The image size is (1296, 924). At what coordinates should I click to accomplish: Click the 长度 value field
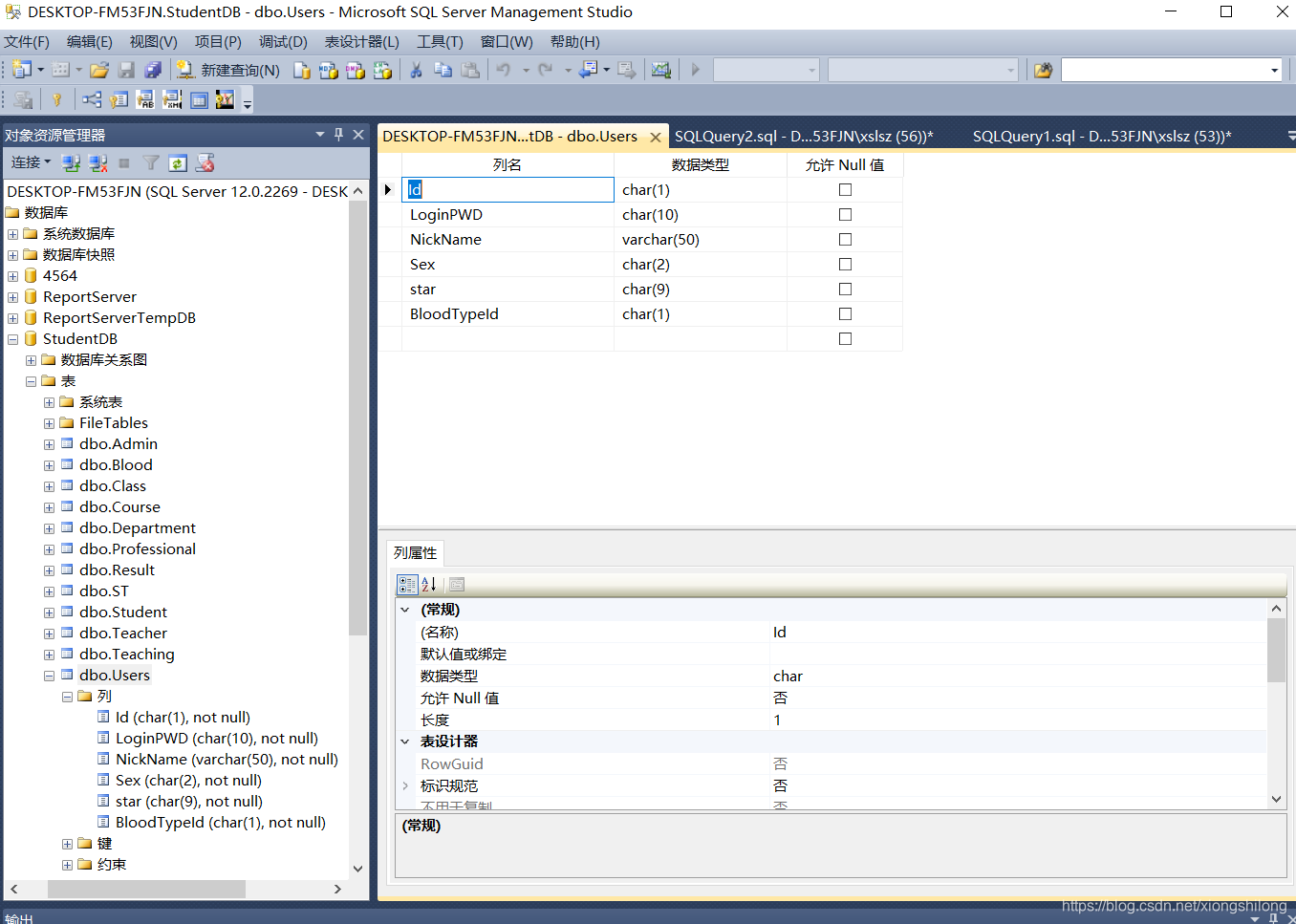pos(1018,720)
